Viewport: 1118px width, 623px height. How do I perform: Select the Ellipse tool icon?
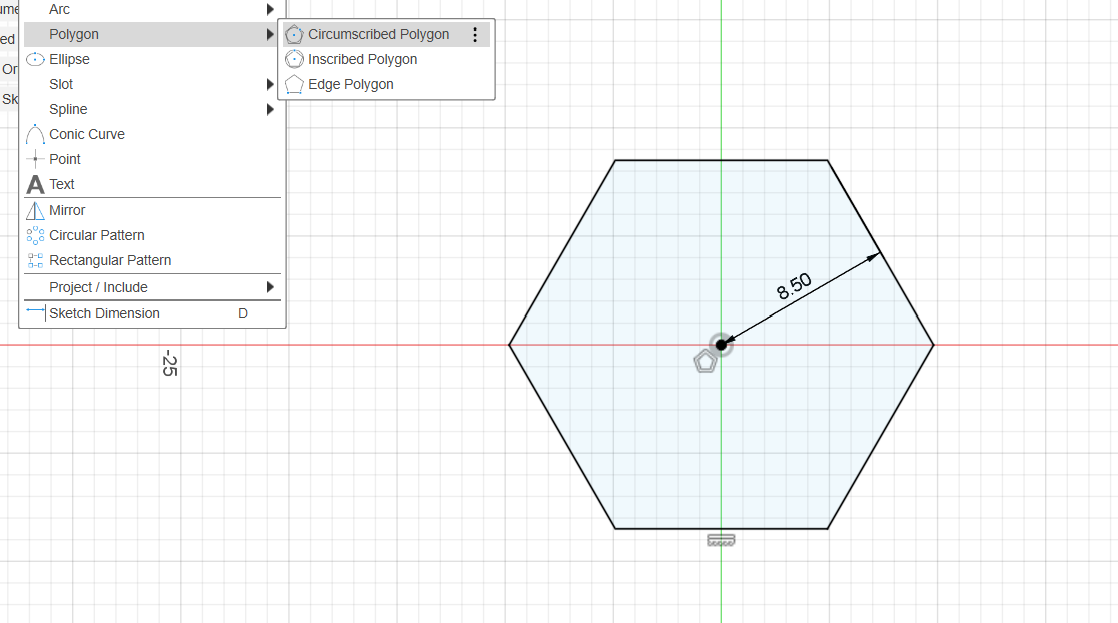click(x=35, y=59)
